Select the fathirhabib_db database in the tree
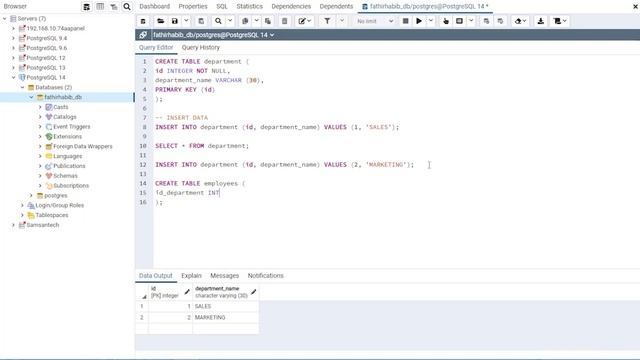 pos(63,97)
